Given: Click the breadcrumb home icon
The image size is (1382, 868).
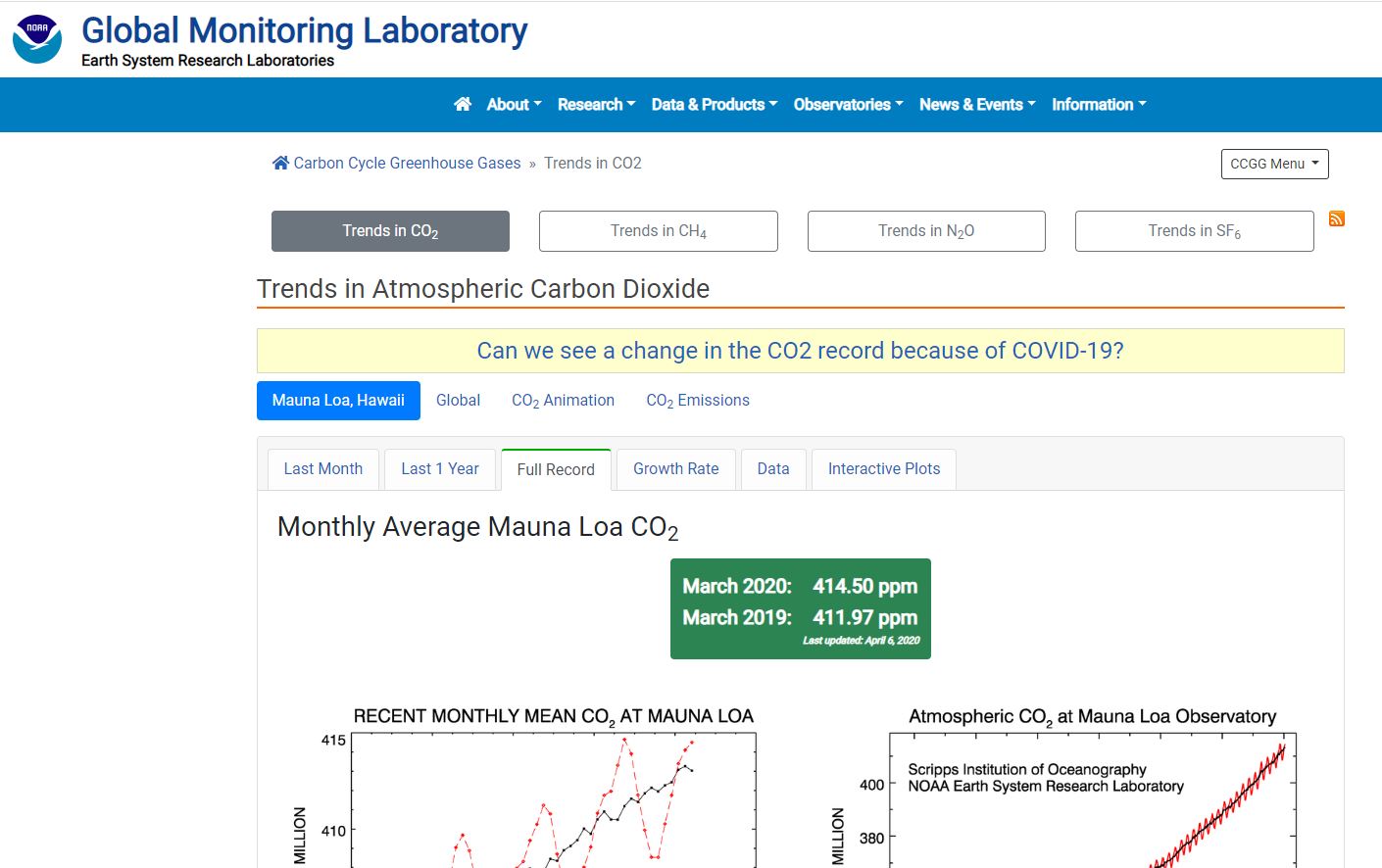Looking at the screenshot, I should point(280,164).
